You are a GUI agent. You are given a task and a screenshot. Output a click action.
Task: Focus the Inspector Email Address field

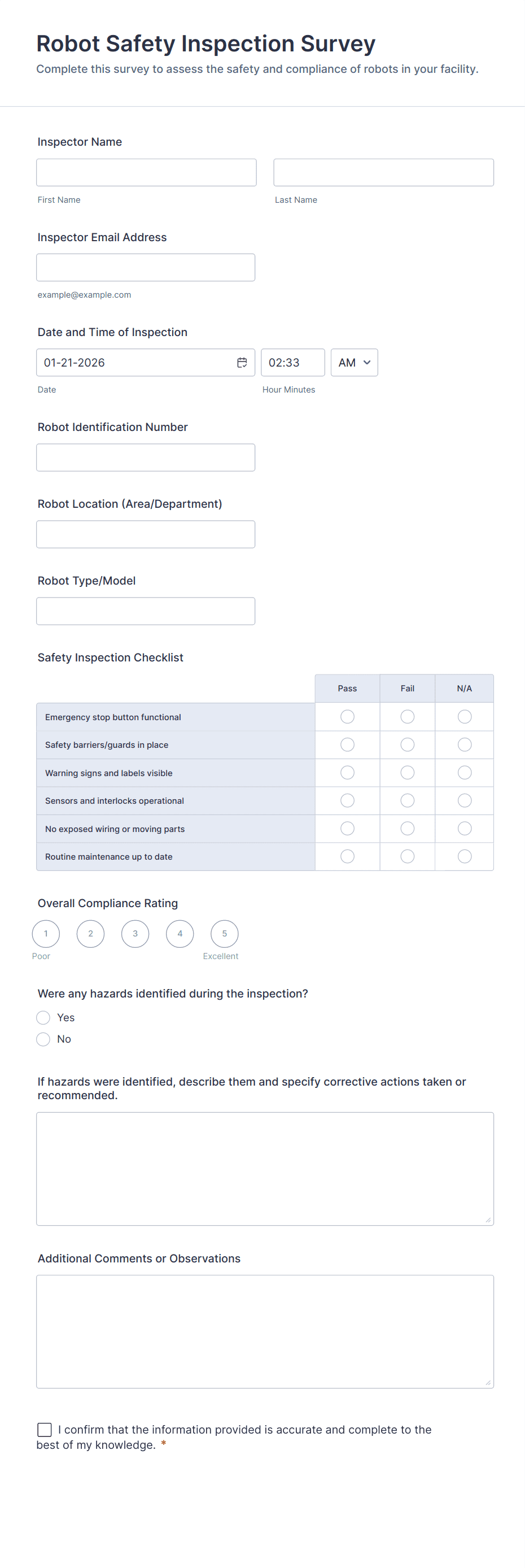[146, 268]
